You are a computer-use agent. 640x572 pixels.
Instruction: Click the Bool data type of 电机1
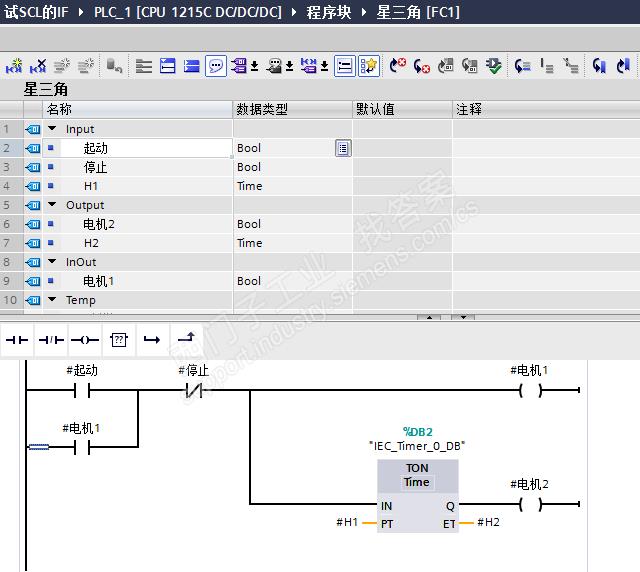pyautogui.click(x=249, y=281)
